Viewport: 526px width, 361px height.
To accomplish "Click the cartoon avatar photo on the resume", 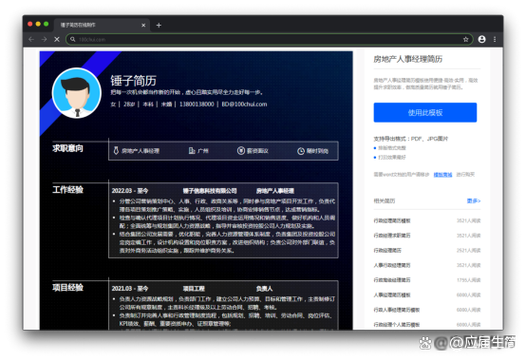I will click(77, 93).
